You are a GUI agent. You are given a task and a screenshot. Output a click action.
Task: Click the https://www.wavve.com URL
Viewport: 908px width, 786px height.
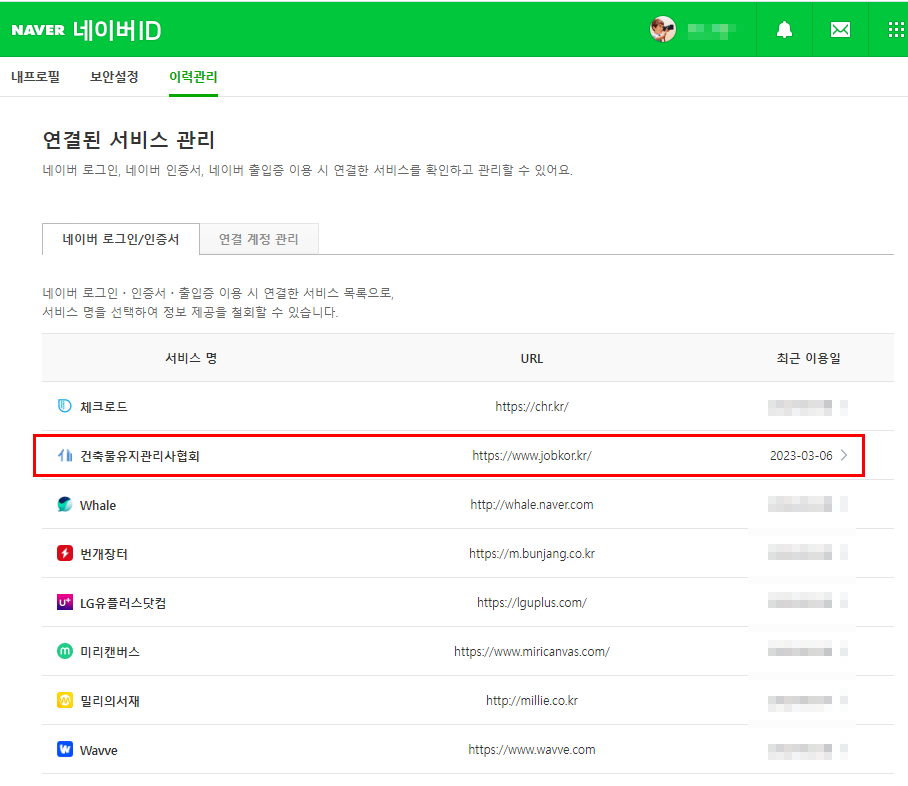click(532, 750)
